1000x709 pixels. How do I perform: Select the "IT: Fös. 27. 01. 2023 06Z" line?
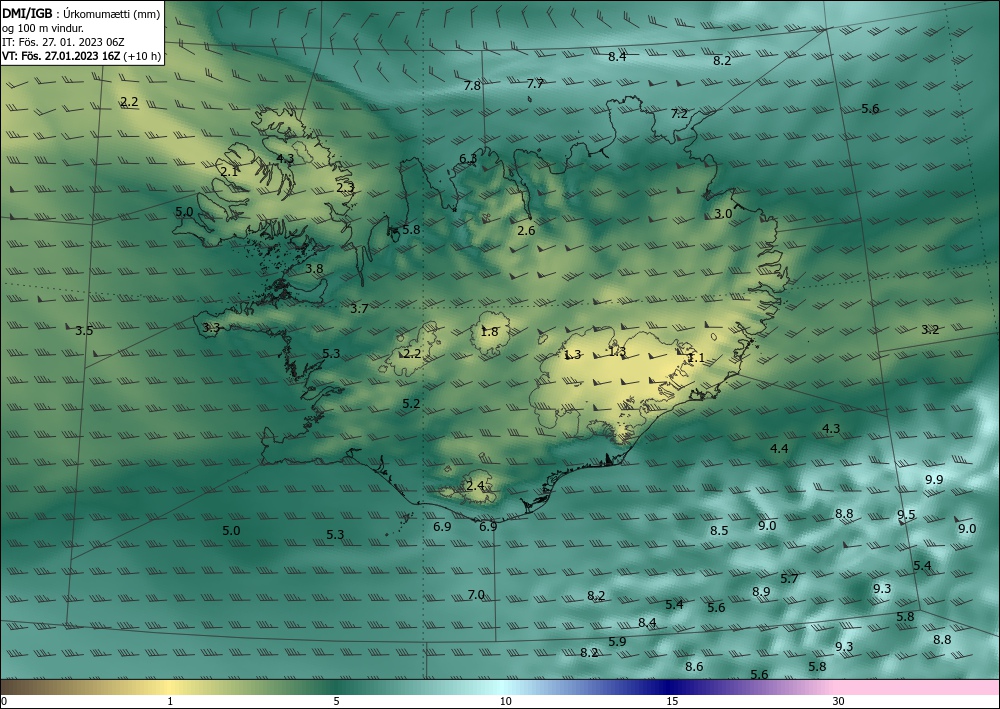click(63, 42)
